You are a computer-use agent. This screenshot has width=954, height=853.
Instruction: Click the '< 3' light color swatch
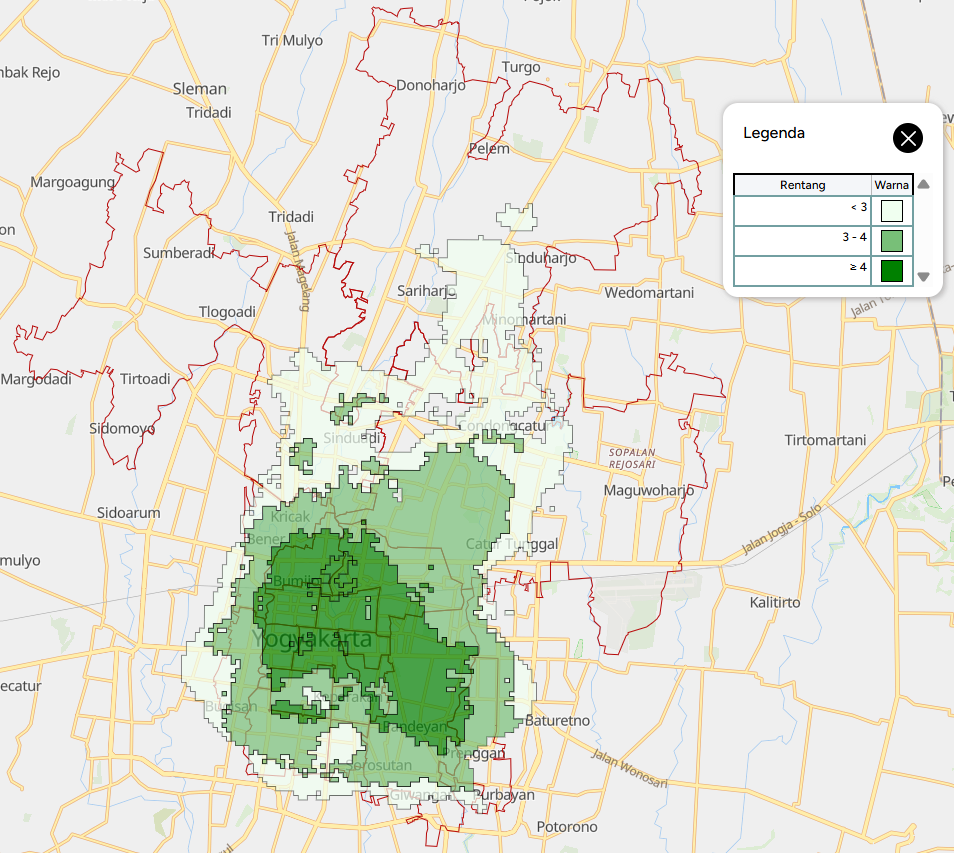pyautogui.click(x=891, y=211)
